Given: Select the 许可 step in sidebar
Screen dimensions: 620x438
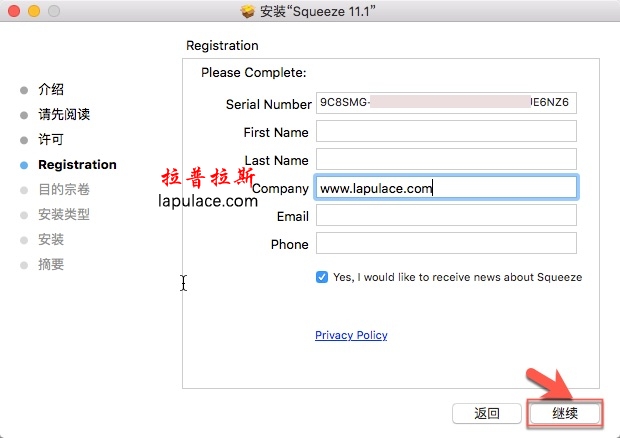Looking at the screenshot, I should coord(51,140).
